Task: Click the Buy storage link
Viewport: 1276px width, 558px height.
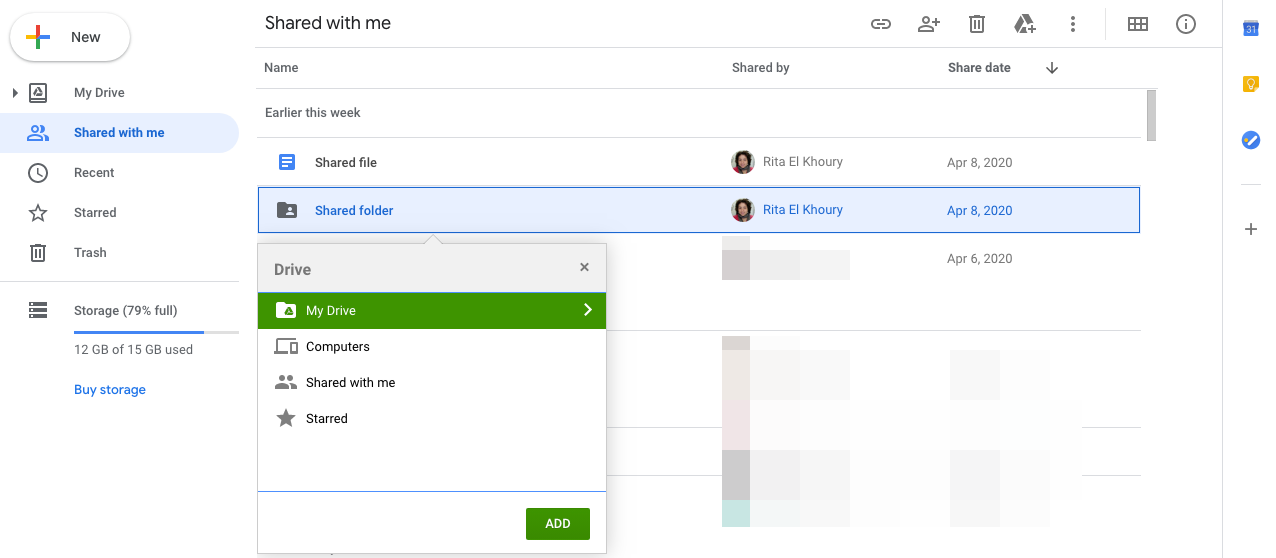Action: 110,390
